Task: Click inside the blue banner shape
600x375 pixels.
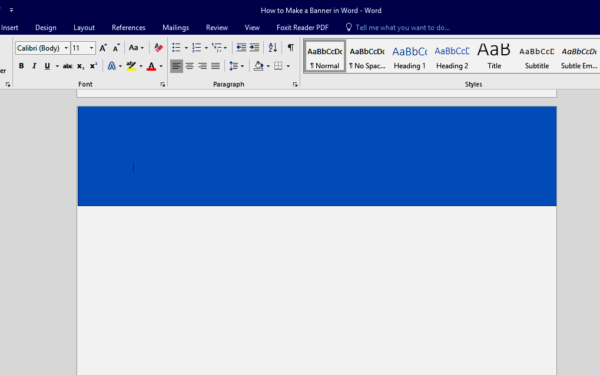Action: pos(317,156)
